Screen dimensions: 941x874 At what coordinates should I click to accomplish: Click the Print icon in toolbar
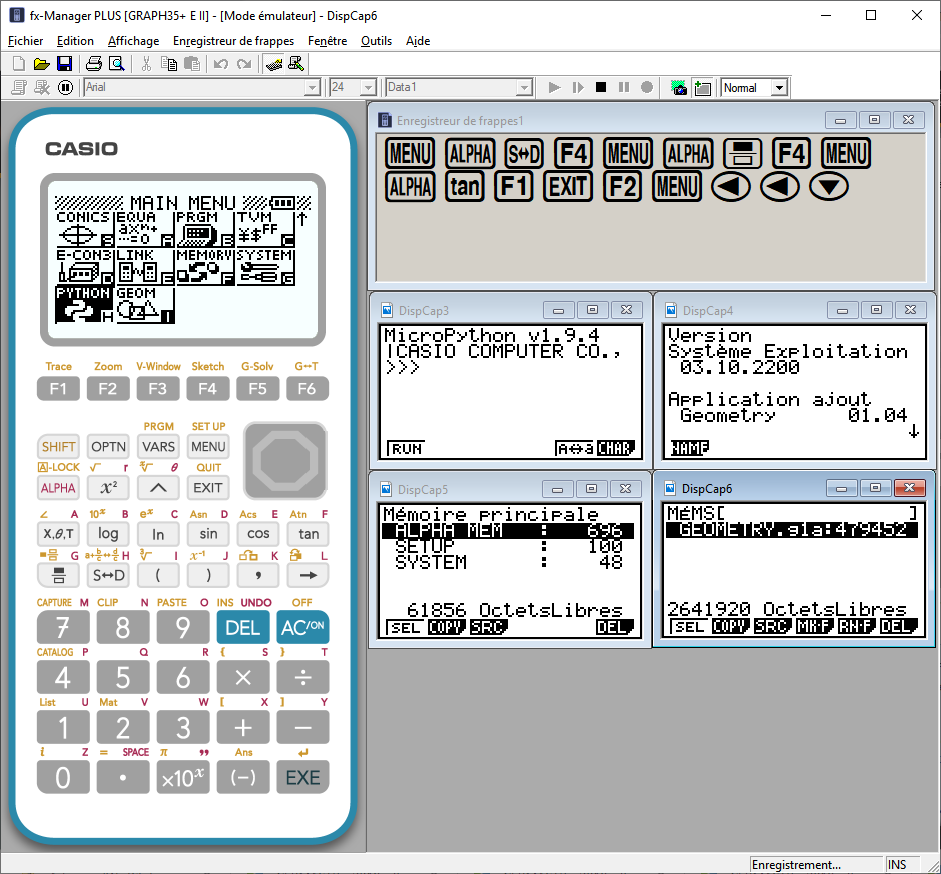tap(94, 64)
